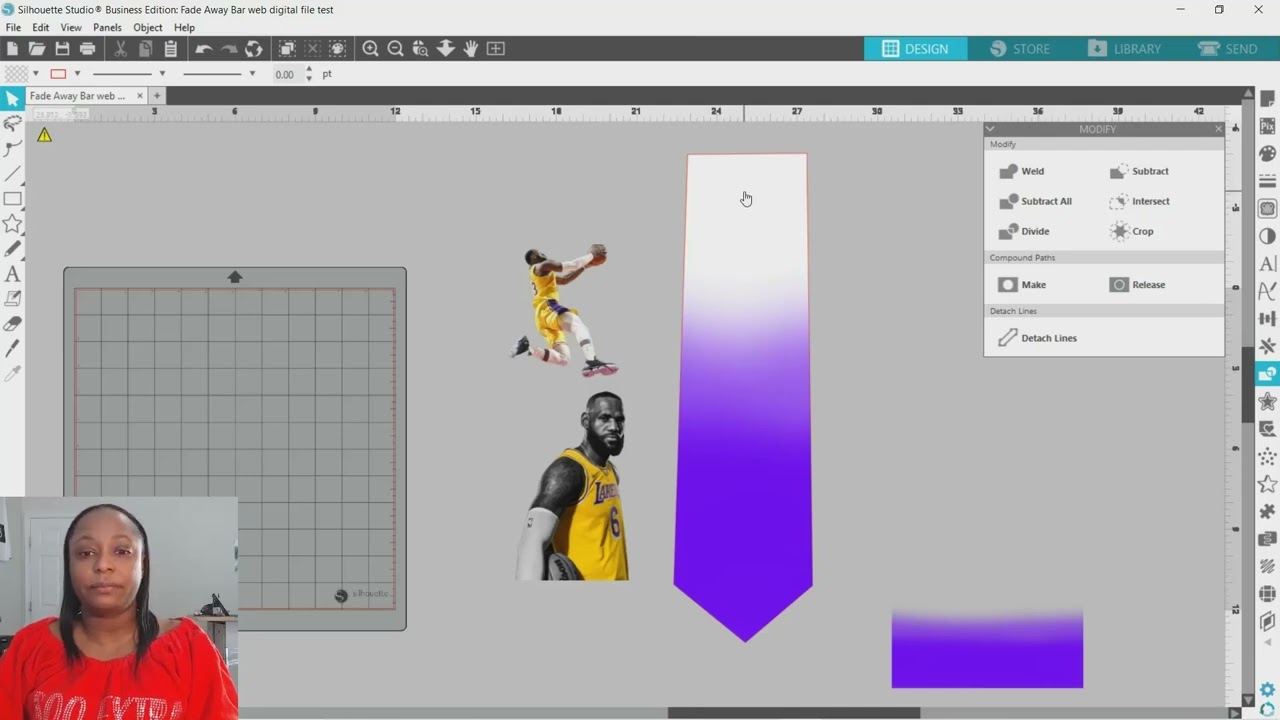Screen dimensions: 1280x720
Task: Switch to the STORE tab
Action: tap(1020, 48)
